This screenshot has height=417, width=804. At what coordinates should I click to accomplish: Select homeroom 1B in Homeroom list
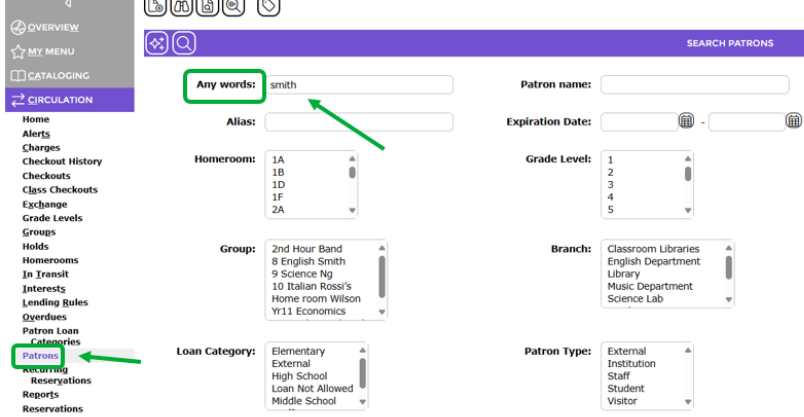tap(278, 172)
